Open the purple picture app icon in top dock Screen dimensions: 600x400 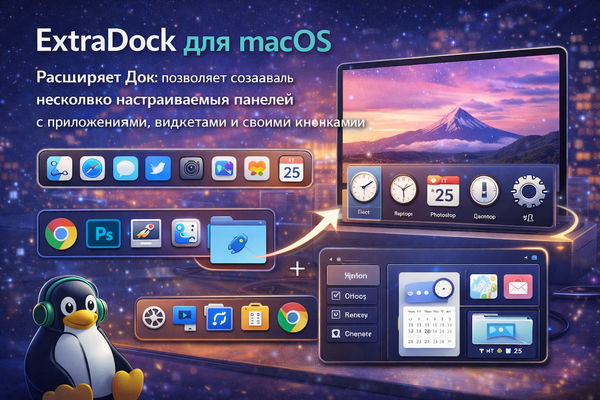tap(224, 168)
